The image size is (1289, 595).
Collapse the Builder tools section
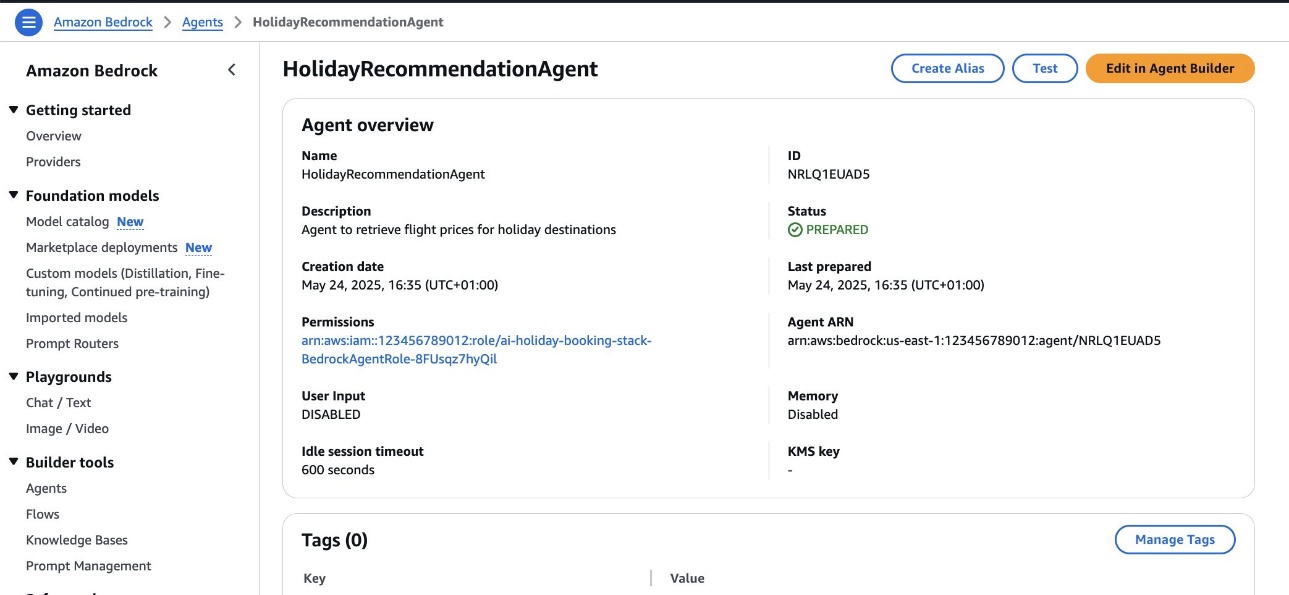pyautogui.click(x=14, y=462)
